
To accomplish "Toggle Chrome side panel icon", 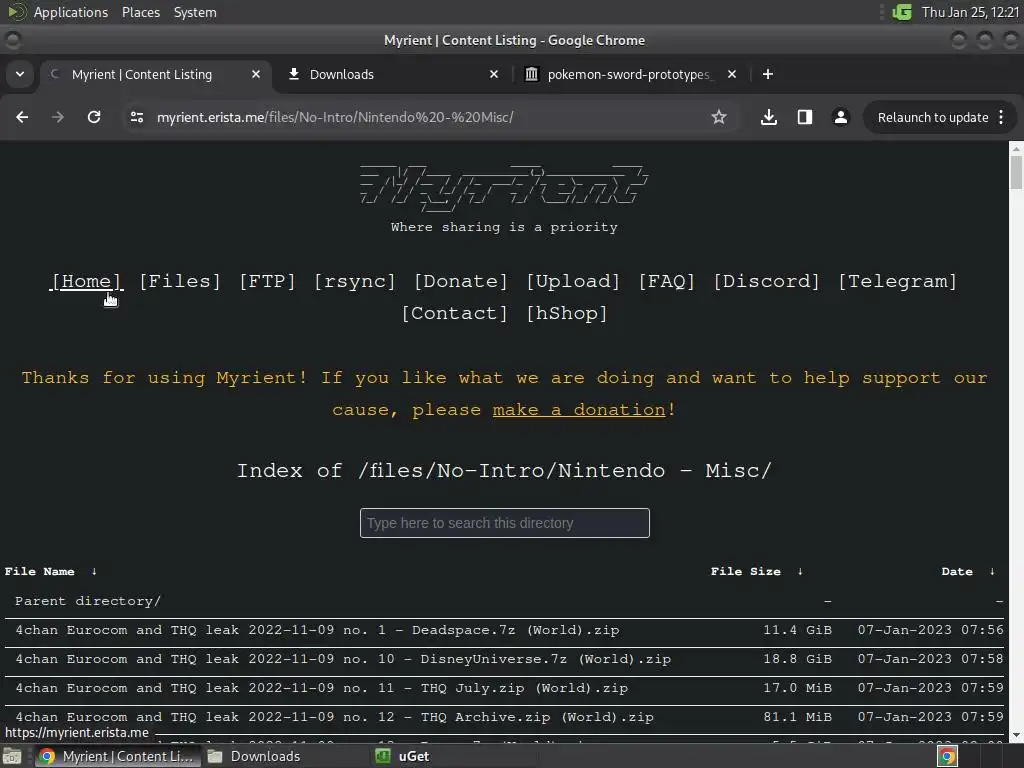I will coord(805,117).
